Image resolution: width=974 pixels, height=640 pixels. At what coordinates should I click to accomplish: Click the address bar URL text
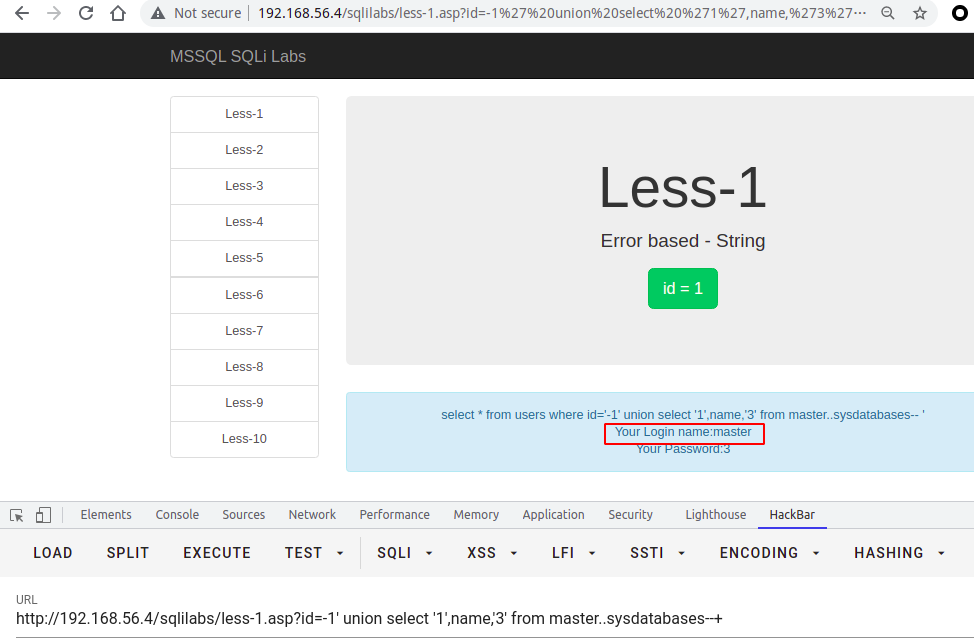562,13
